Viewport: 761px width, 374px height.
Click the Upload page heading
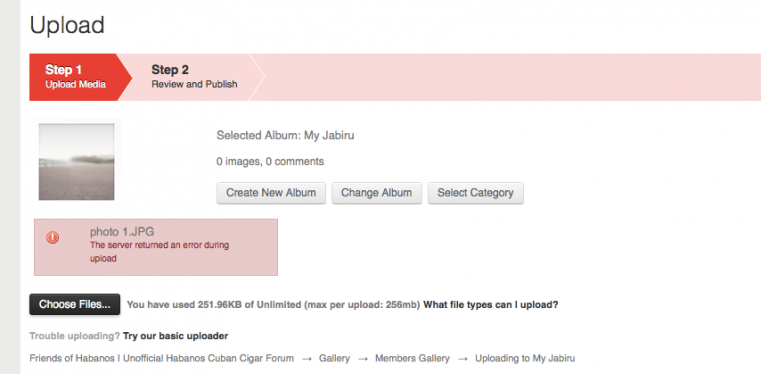click(67, 25)
